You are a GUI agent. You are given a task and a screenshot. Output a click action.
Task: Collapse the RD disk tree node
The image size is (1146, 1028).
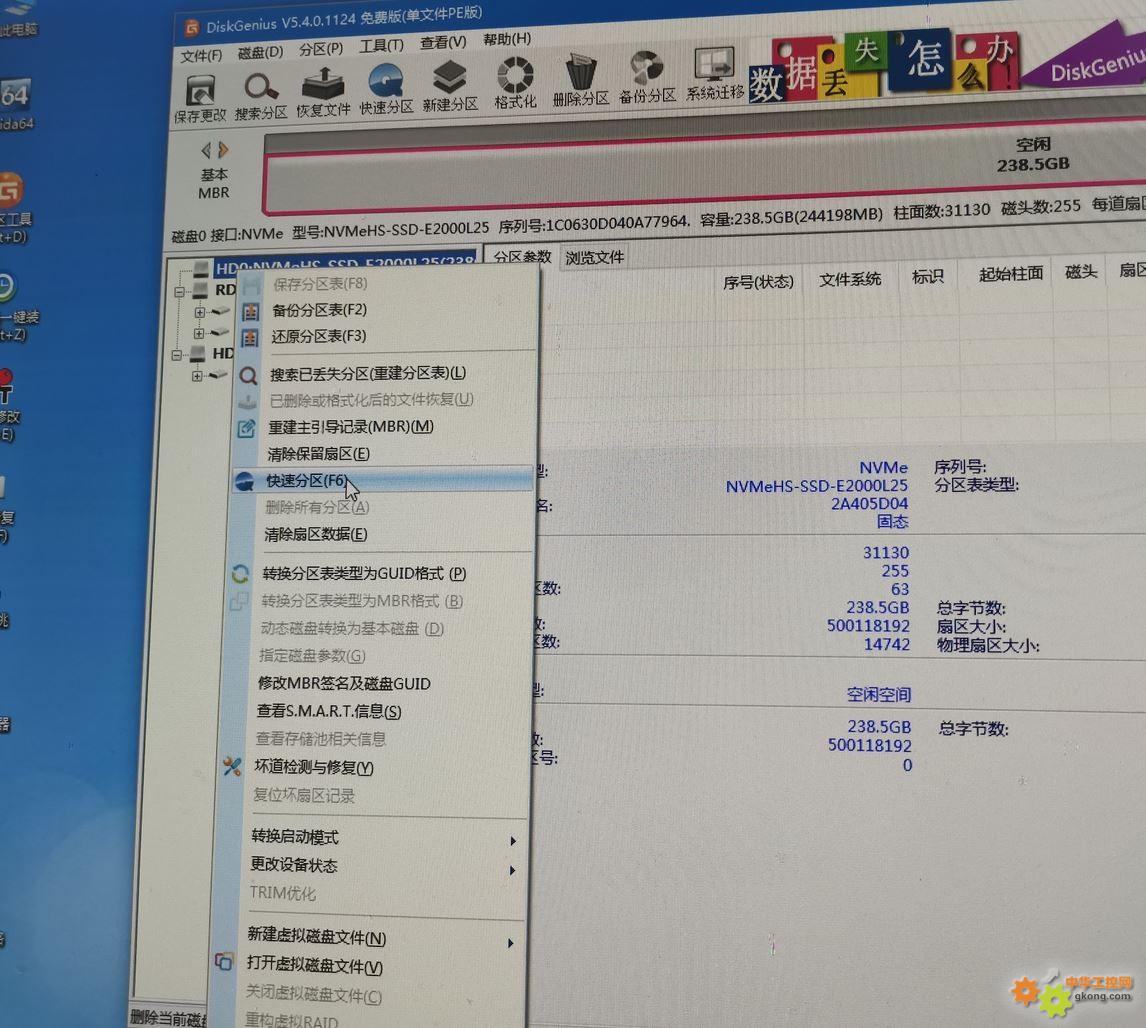tap(179, 292)
